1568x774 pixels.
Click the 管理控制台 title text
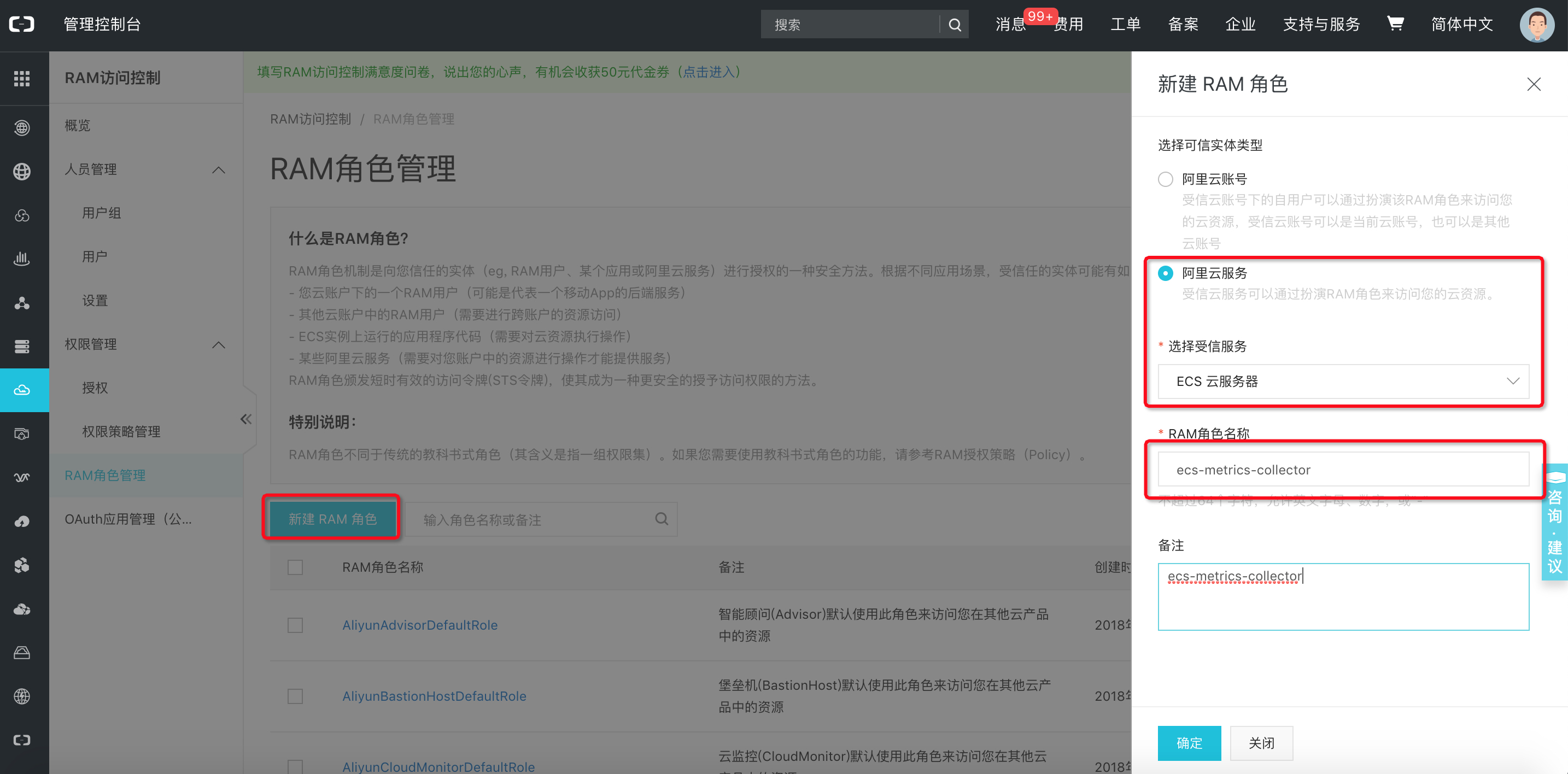[102, 25]
